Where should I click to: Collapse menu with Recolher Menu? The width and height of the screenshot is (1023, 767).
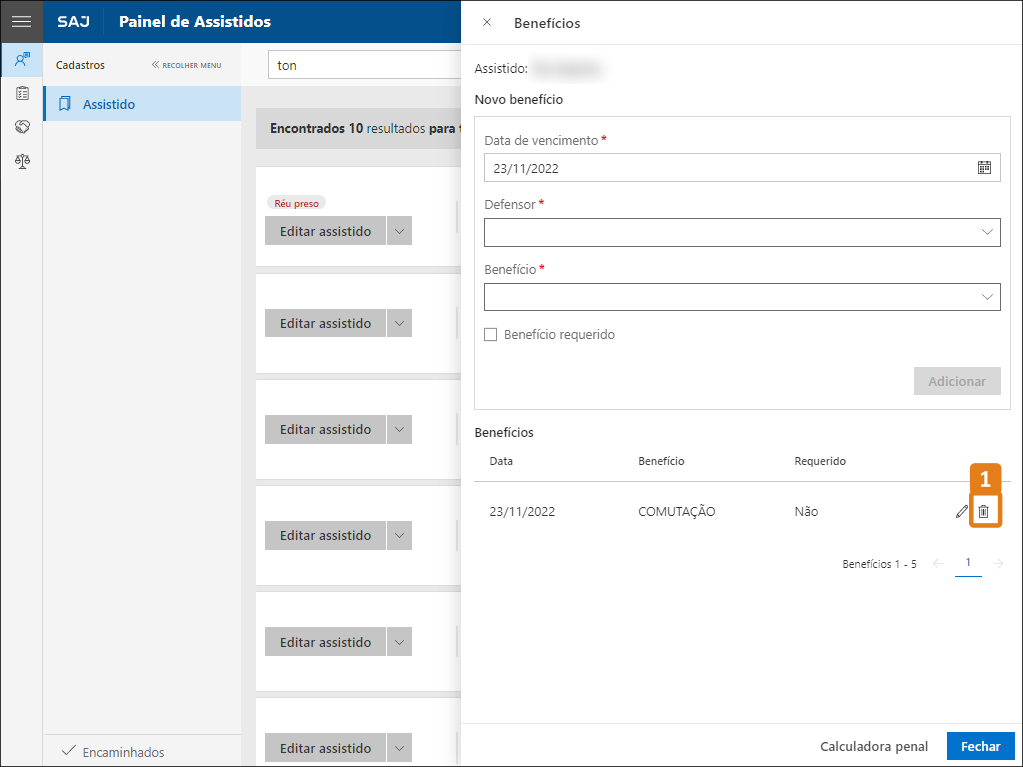(187, 65)
